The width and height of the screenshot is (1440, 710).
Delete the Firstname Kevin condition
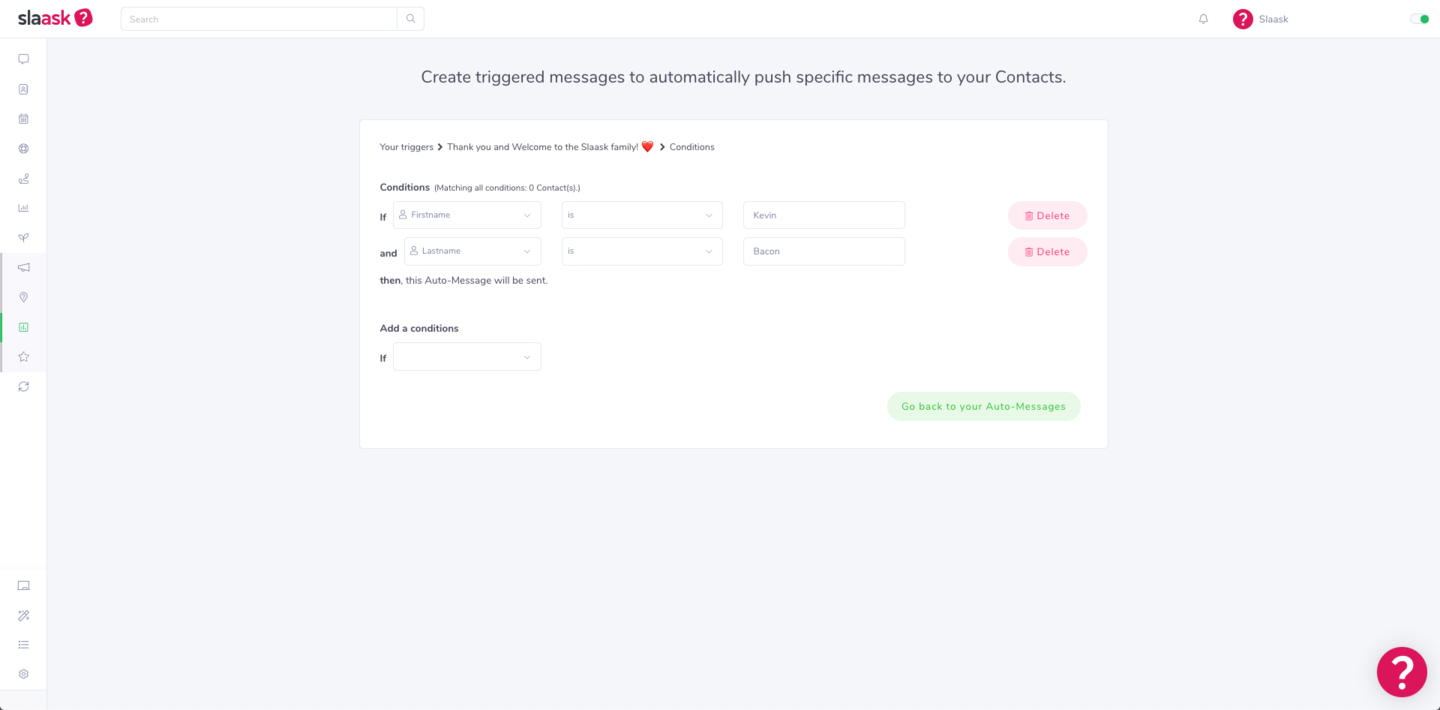[1047, 216]
